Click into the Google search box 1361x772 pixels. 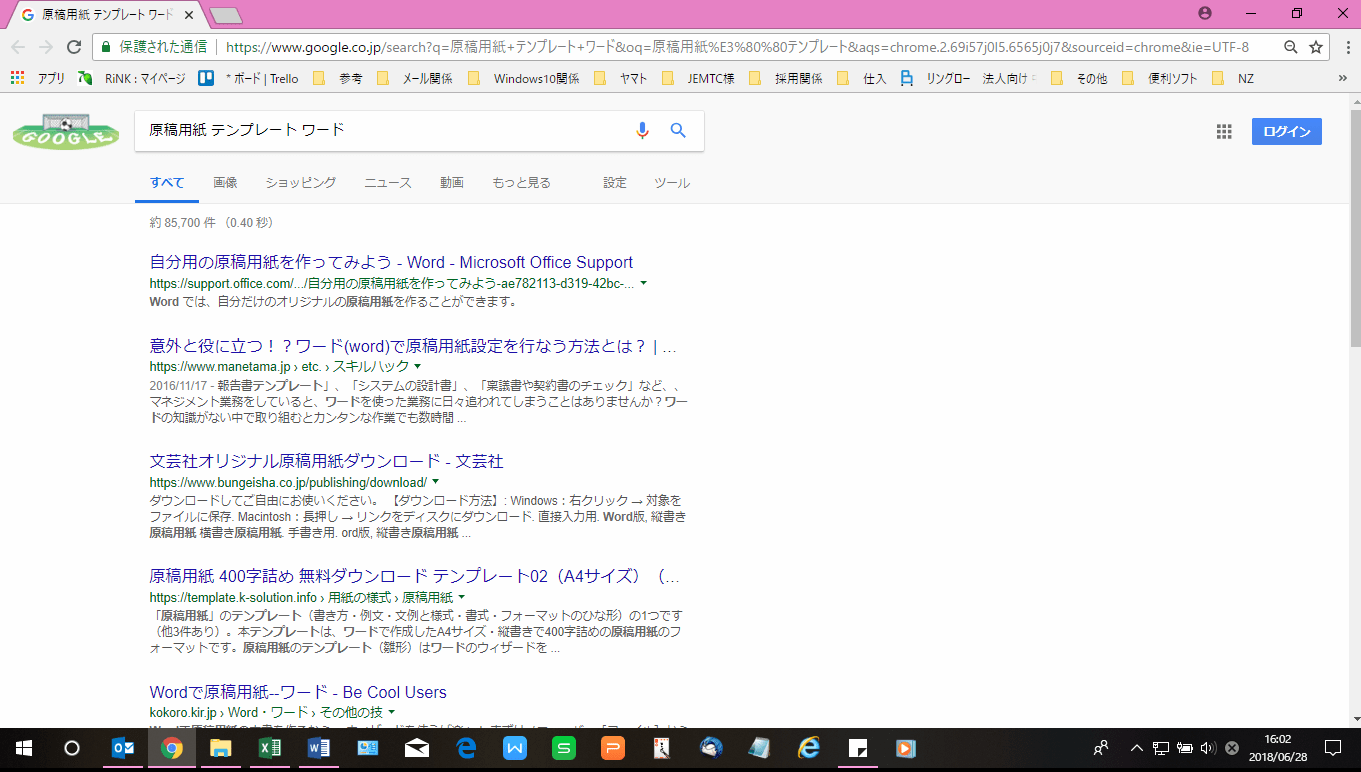coord(385,130)
